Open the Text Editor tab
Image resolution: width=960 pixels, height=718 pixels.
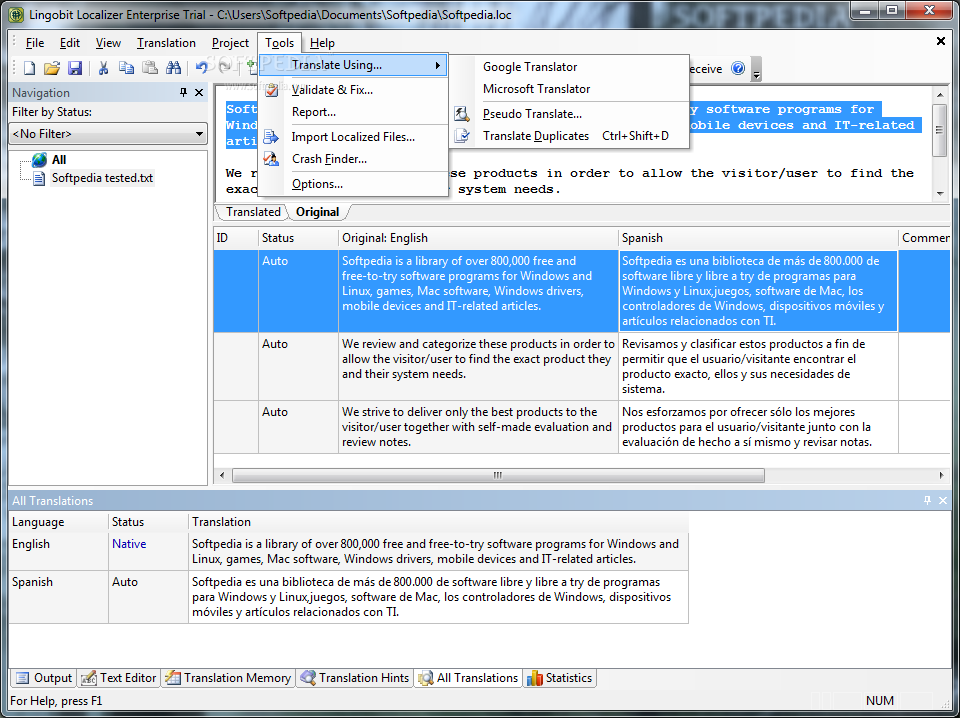click(x=119, y=678)
